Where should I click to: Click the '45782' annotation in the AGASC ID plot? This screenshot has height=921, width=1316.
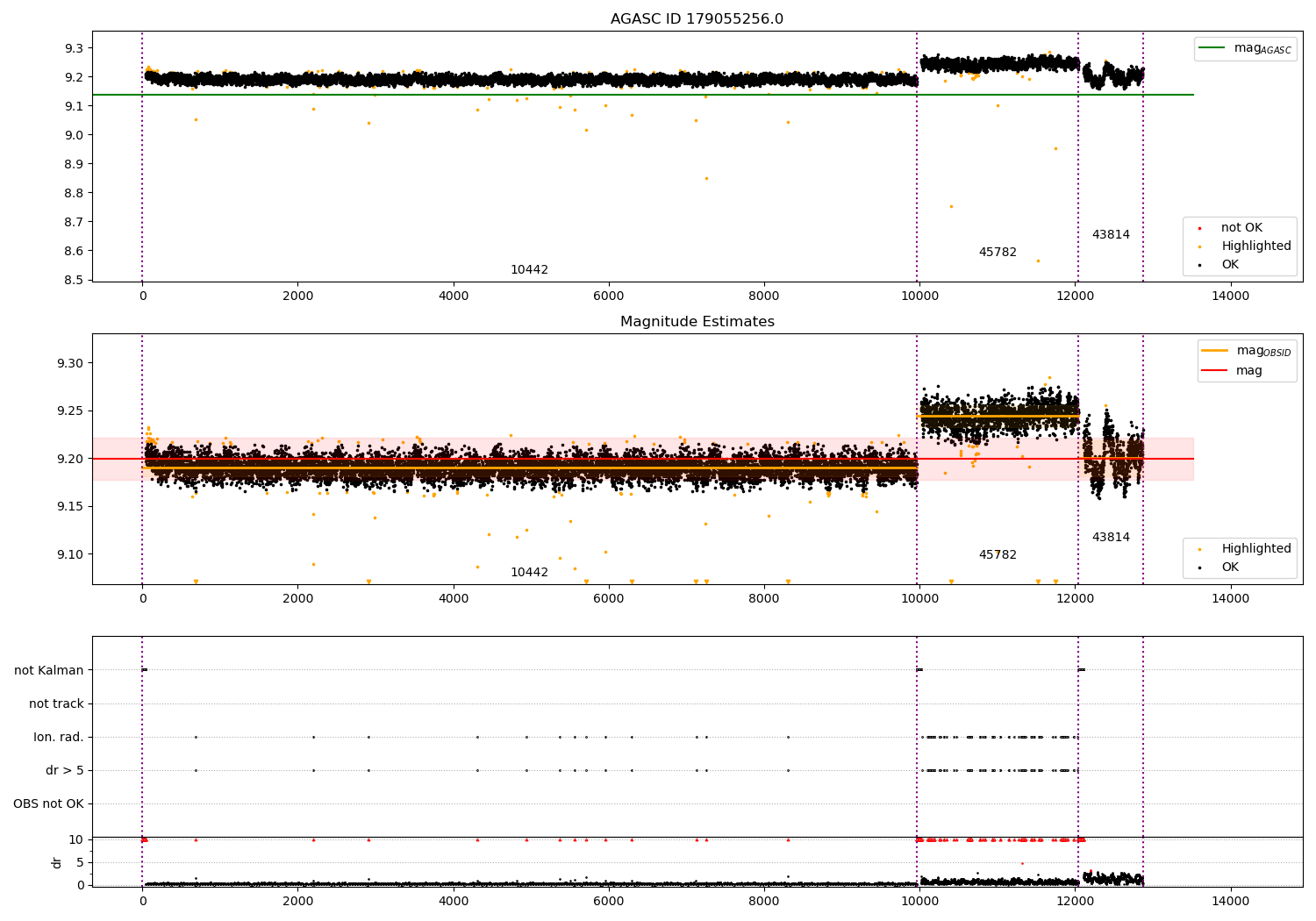click(998, 253)
